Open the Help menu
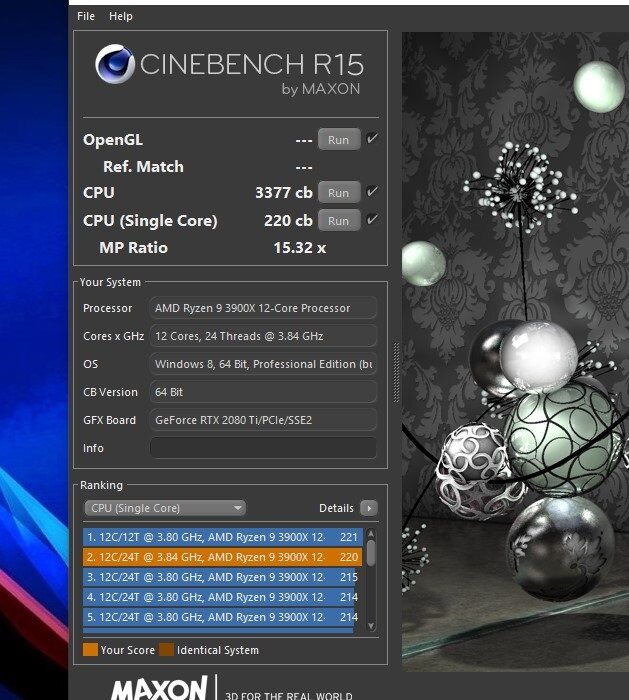The height and width of the screenshot is (700, 629). 121,16
